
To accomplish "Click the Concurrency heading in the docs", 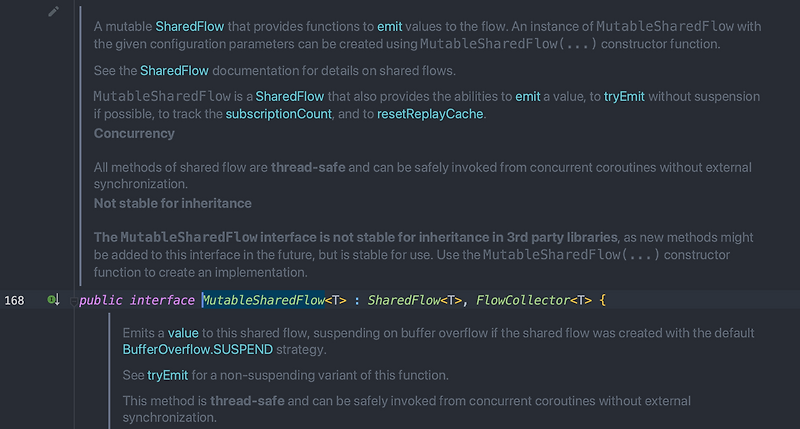I will point(134,134).
